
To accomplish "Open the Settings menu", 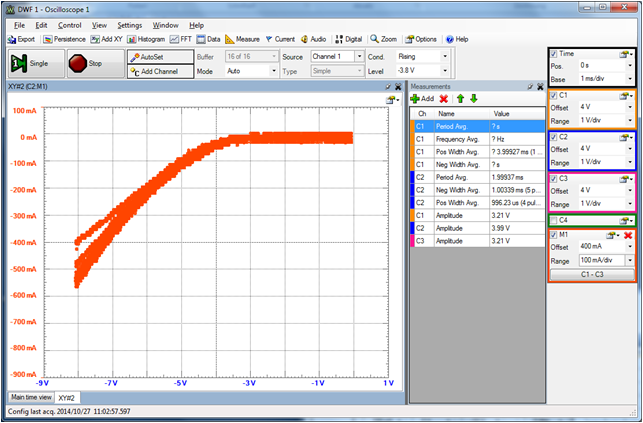I will 129,24.
